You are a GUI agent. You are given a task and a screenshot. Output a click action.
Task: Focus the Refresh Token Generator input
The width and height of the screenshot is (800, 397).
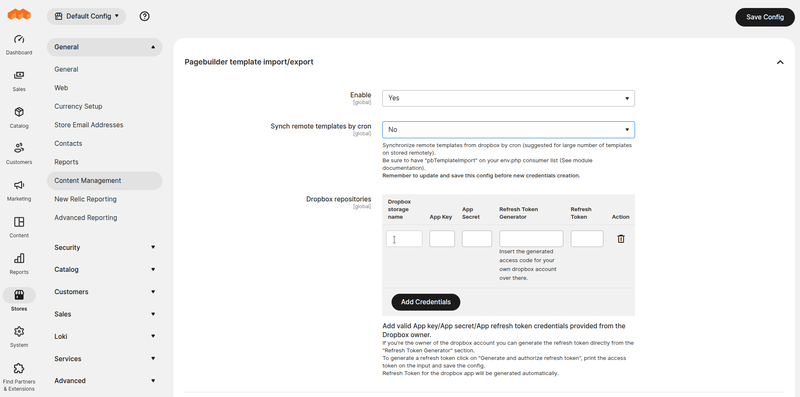531,239
